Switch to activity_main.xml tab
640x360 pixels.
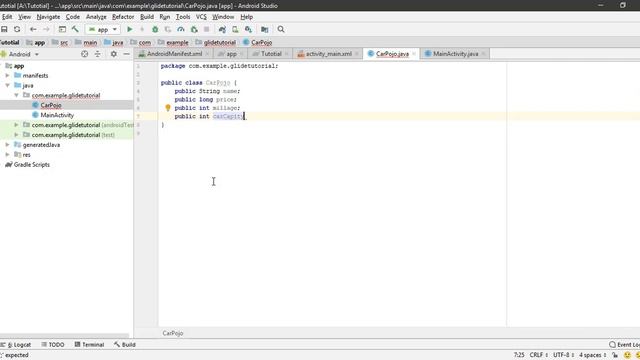click(x=329, y=54)
